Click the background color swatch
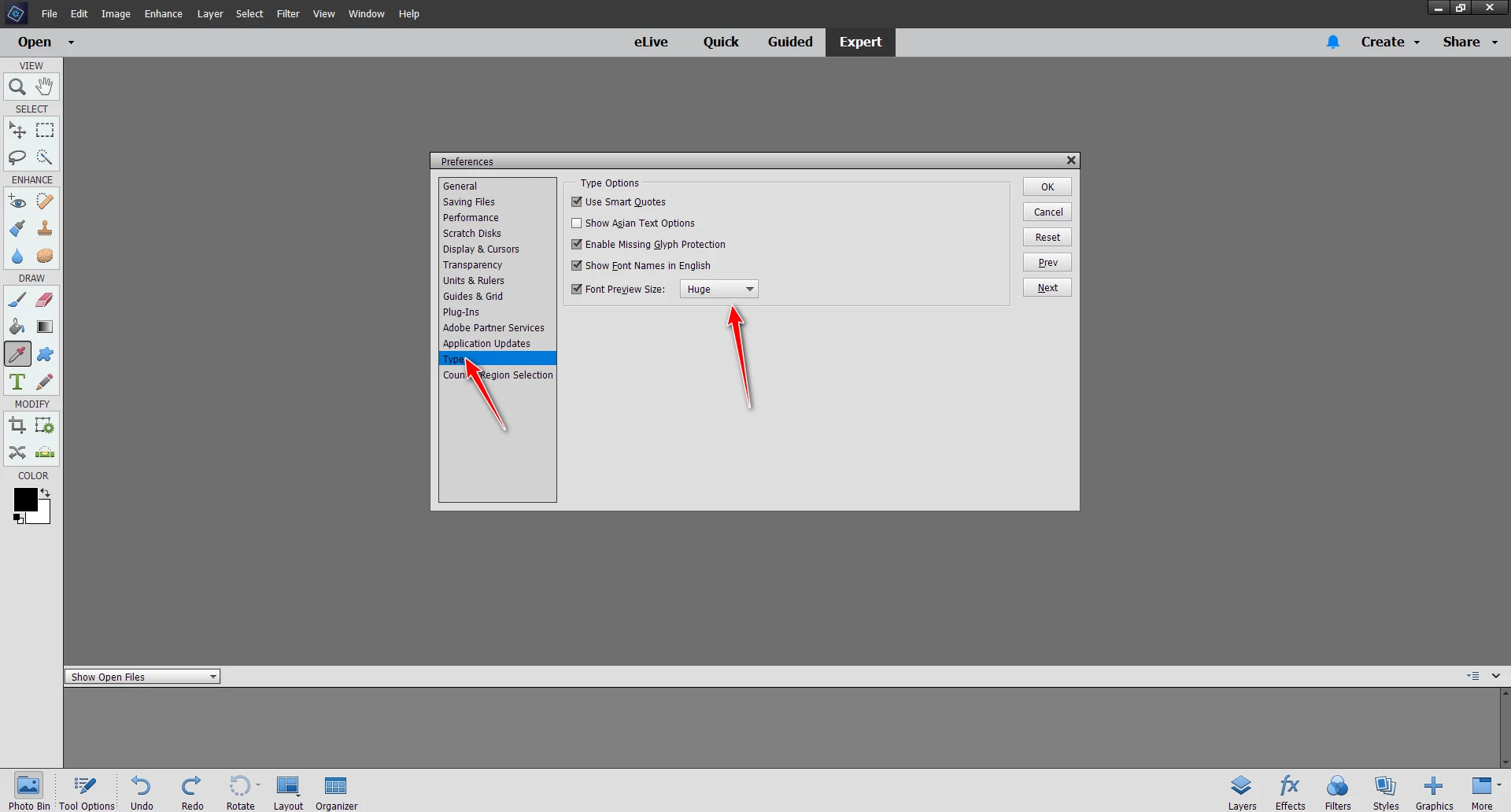The image size is (1511, 812). [x=43, y=515]
